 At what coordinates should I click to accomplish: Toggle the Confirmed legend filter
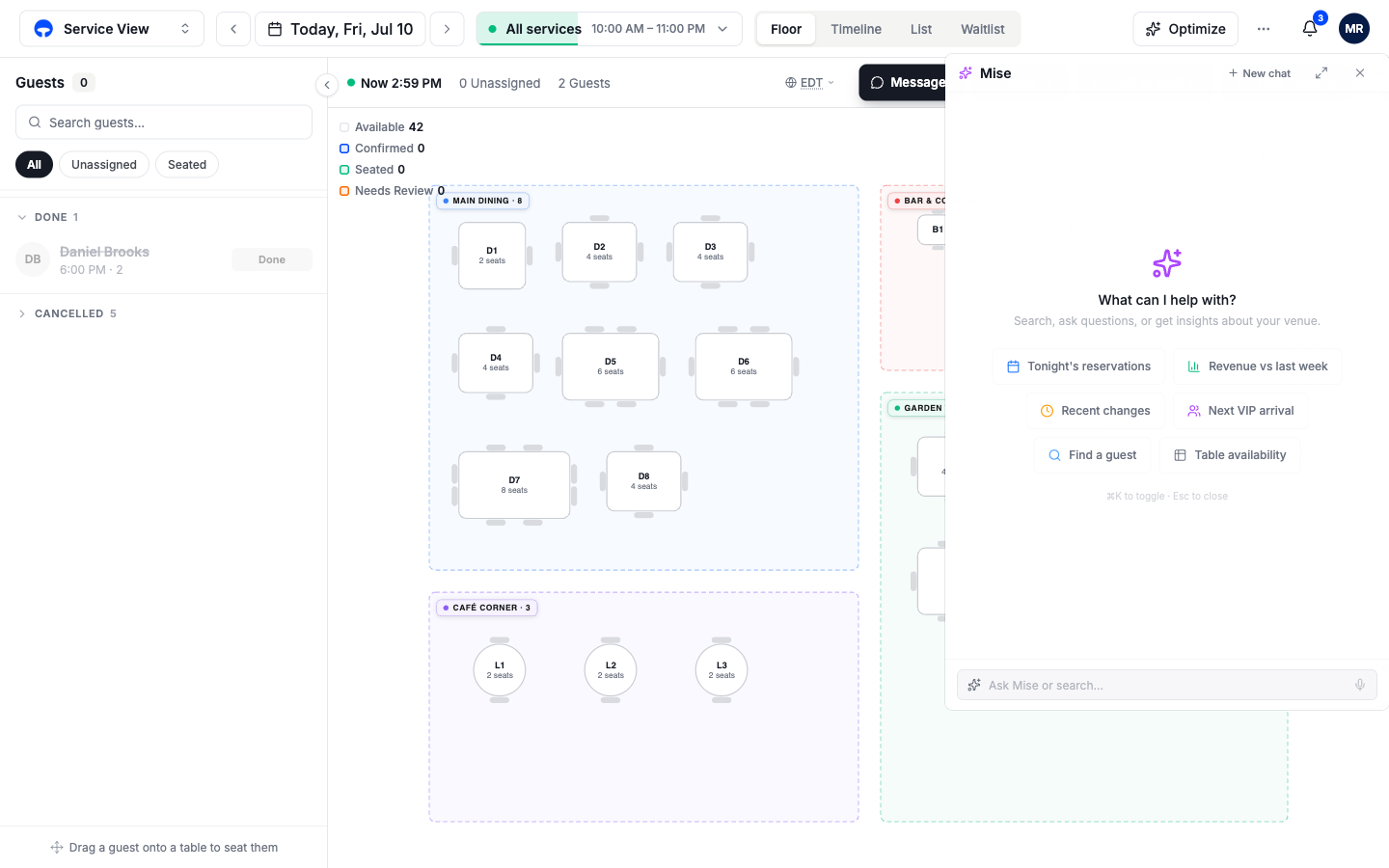[x=382, y=149]
